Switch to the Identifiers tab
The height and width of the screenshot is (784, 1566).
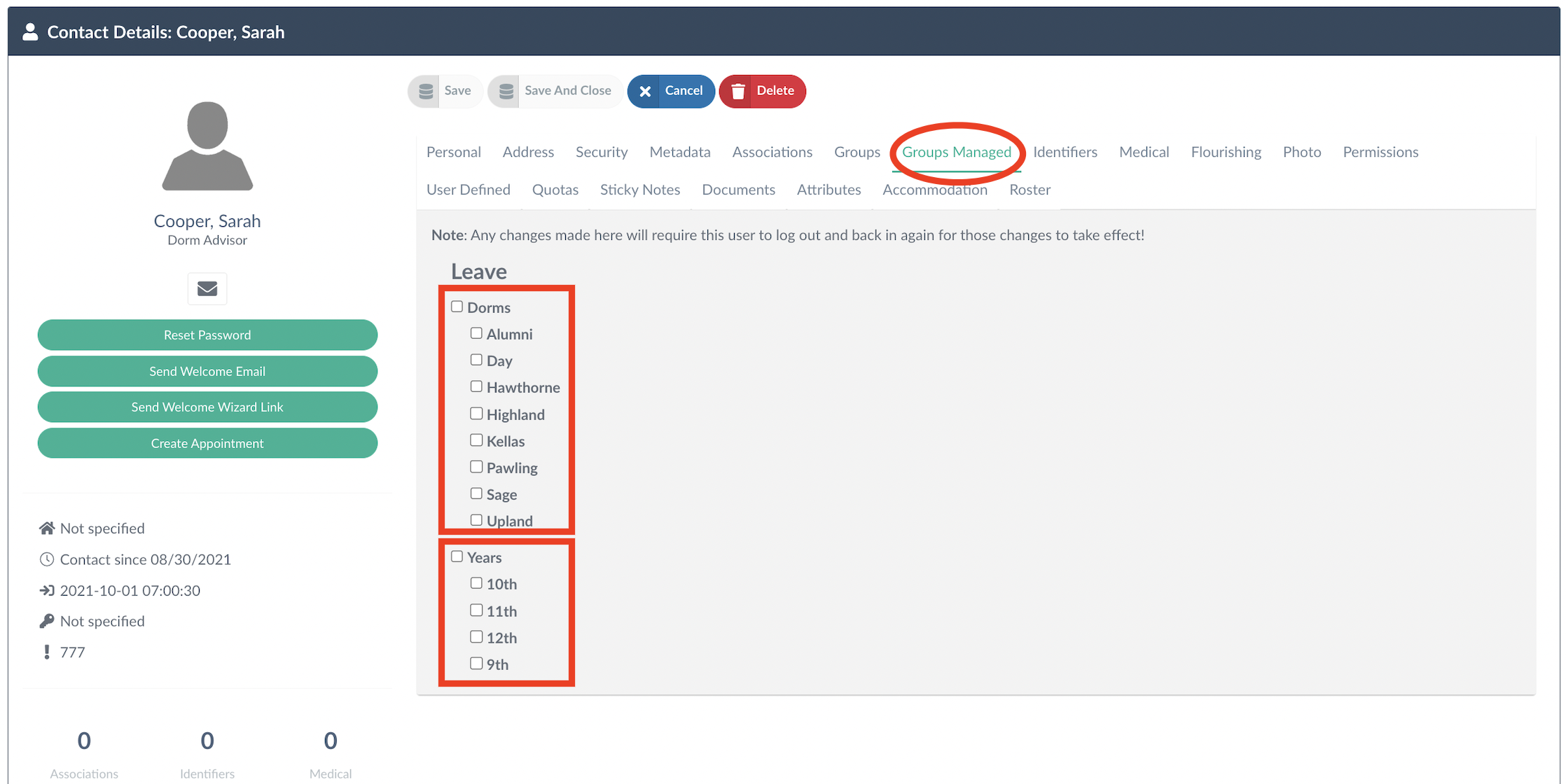(1065, 152)
